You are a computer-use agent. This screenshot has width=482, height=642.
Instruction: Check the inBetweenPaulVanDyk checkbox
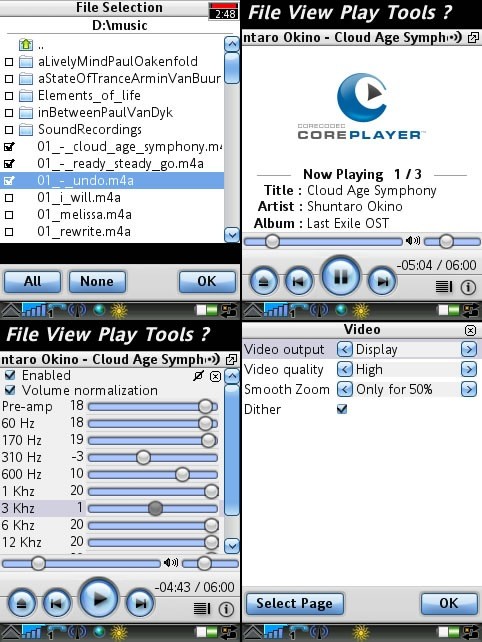(x=9, y=113)
